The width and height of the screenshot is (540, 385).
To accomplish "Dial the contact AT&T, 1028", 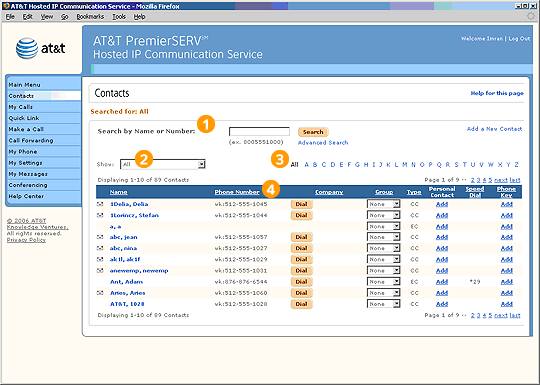I will click(x=301, y=304).
